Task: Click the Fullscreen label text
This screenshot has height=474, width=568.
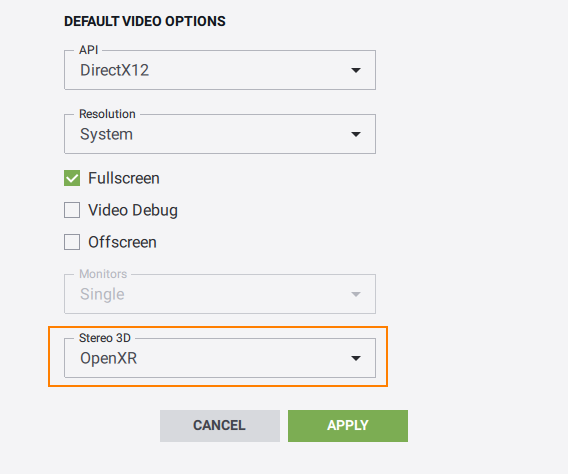Action: click(124, 178)
